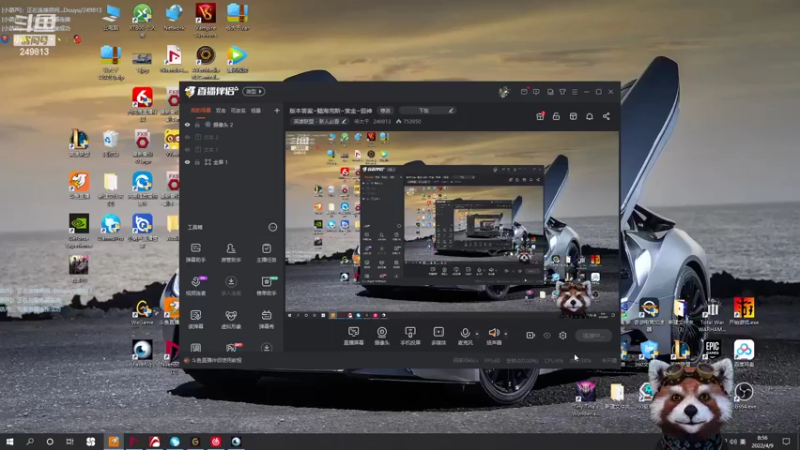Open the Windows Start menu

10,441
